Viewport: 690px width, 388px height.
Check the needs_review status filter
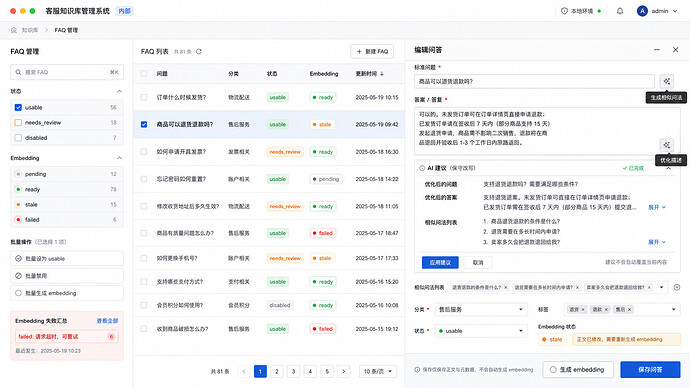pyautogui.click(x=18, y=123)
